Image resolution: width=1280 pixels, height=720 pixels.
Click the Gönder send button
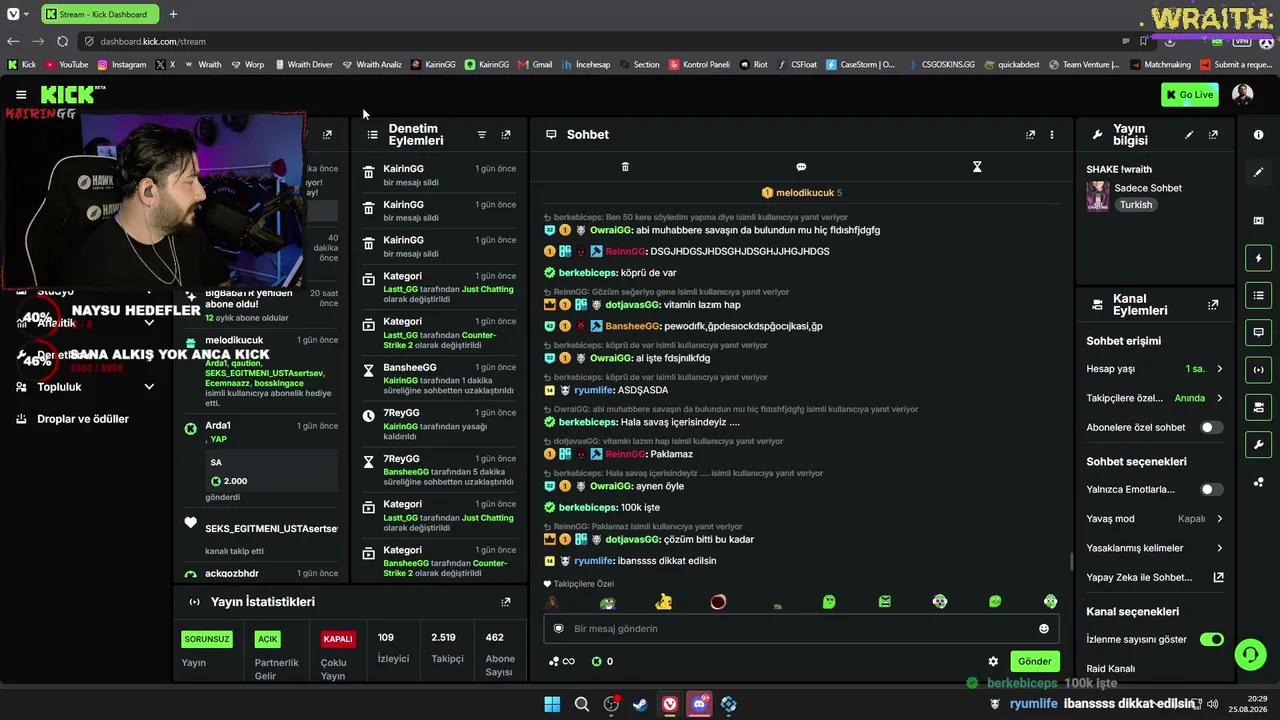pos(1034,661)
